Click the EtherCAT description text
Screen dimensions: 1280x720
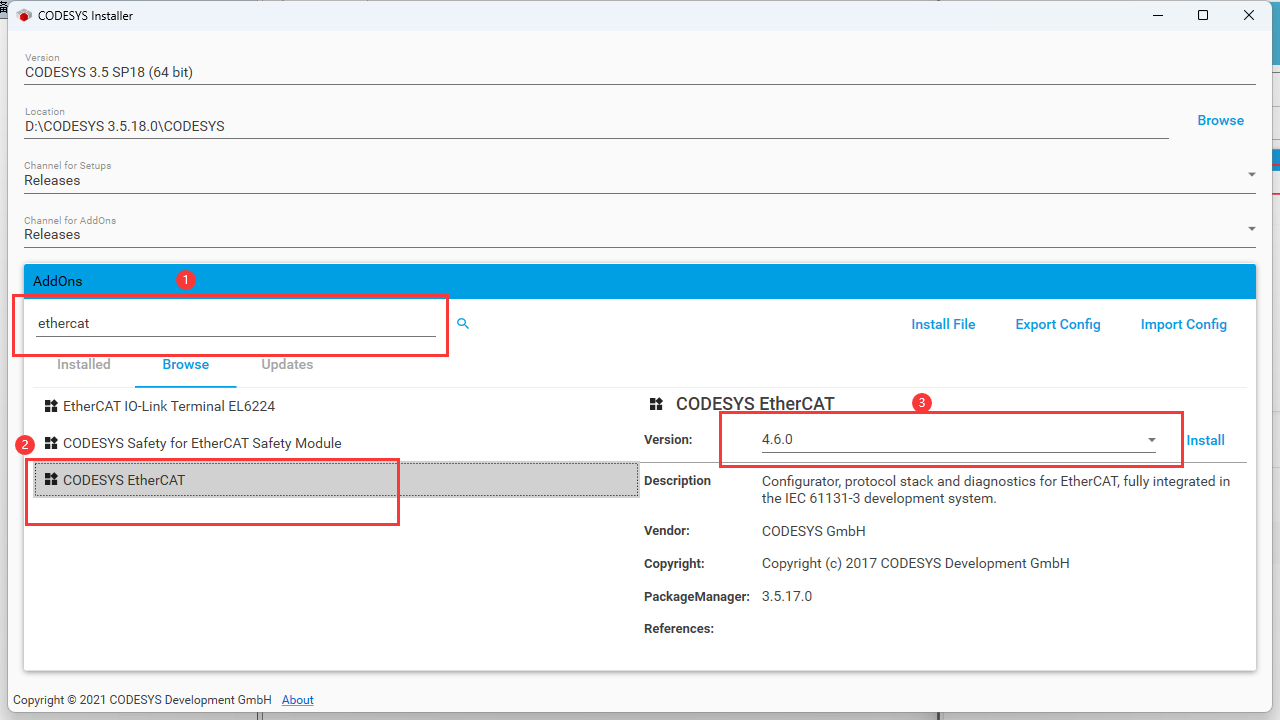(996, 489)
